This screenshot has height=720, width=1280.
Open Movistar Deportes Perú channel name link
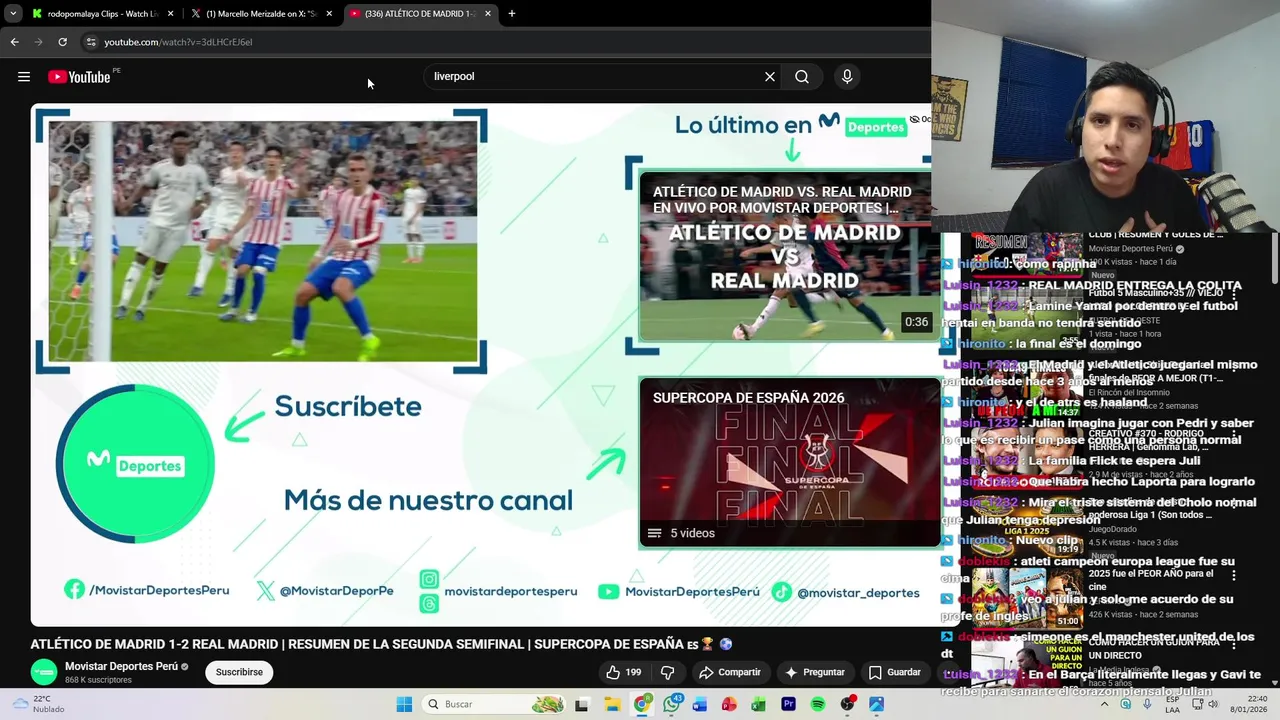point(121,666)
